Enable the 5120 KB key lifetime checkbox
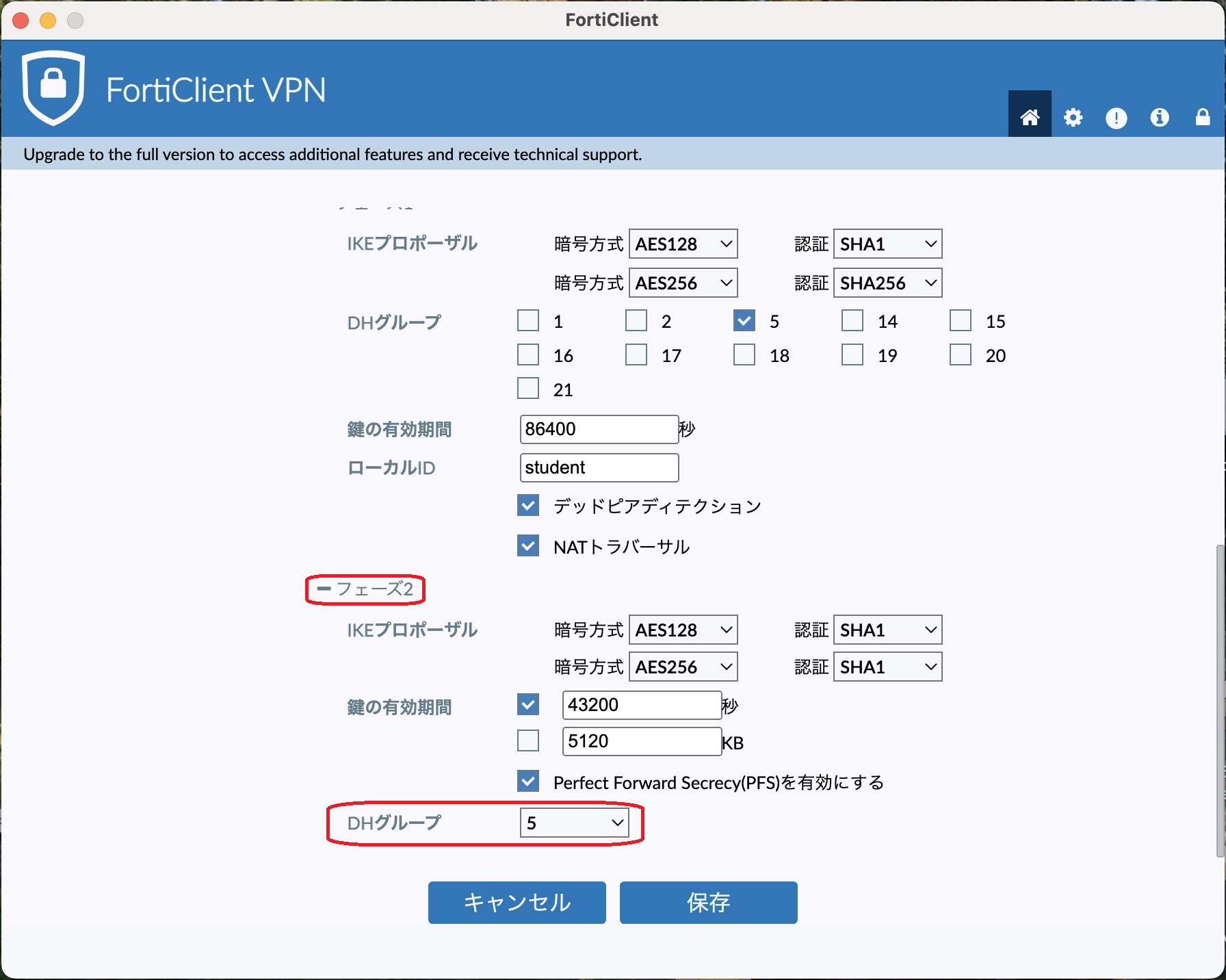This screenshot has height=980, width=1226. [527, 740]
